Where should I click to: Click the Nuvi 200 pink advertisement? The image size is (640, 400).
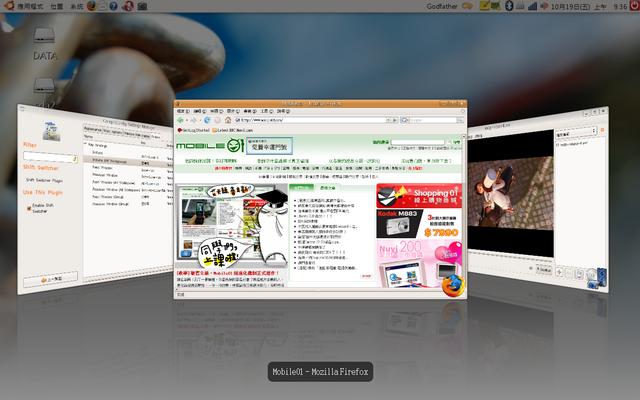tap(419, 263)
